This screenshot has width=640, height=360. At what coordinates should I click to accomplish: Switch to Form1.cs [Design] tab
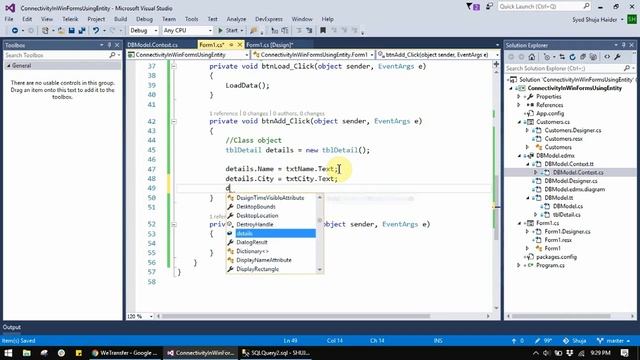(270, 45)
